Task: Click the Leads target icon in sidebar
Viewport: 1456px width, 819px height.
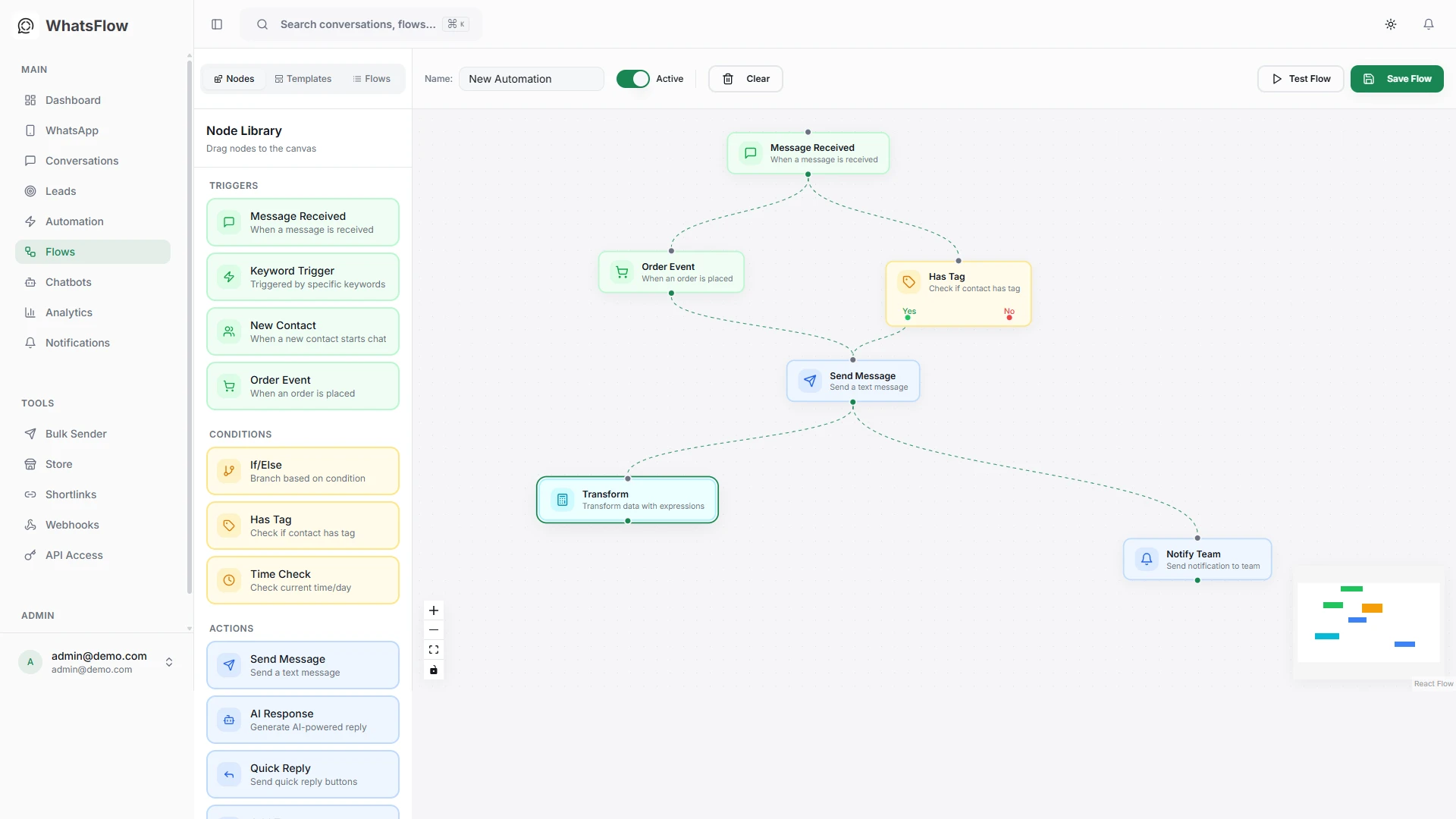Action: click(x=30, y=191)
